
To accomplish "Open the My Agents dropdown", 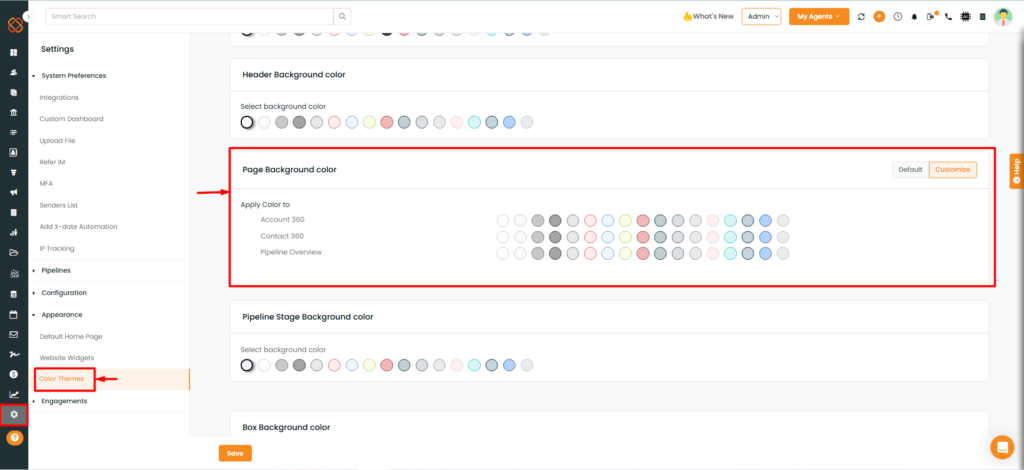I will [819, 16].
